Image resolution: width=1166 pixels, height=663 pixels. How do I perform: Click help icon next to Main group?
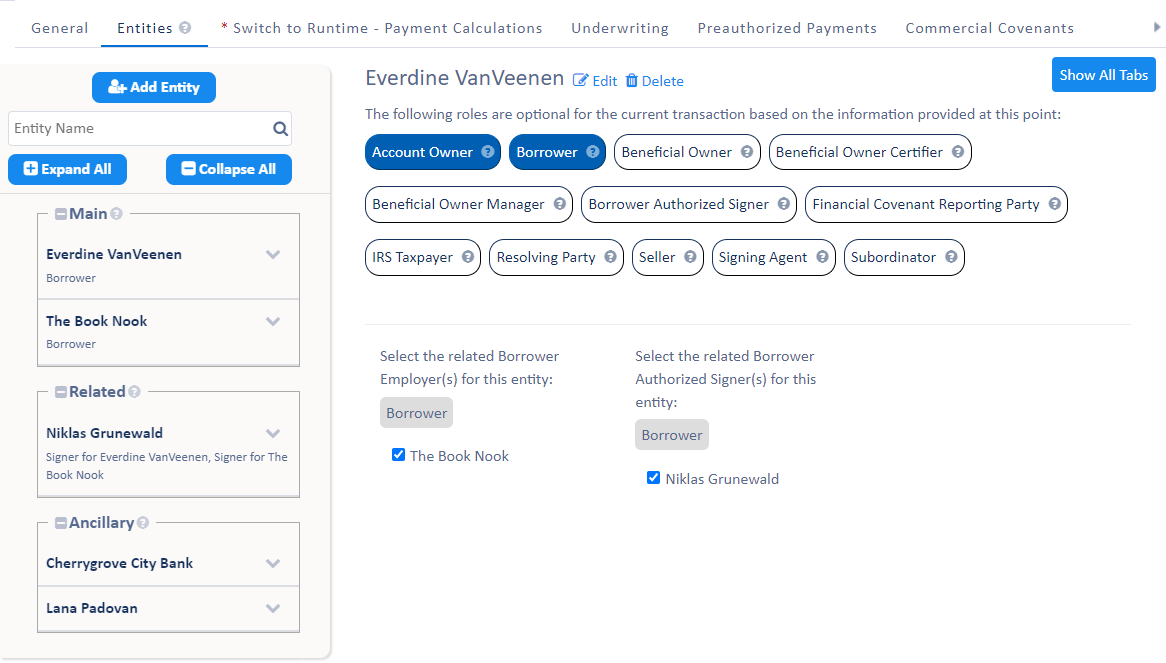116,214
